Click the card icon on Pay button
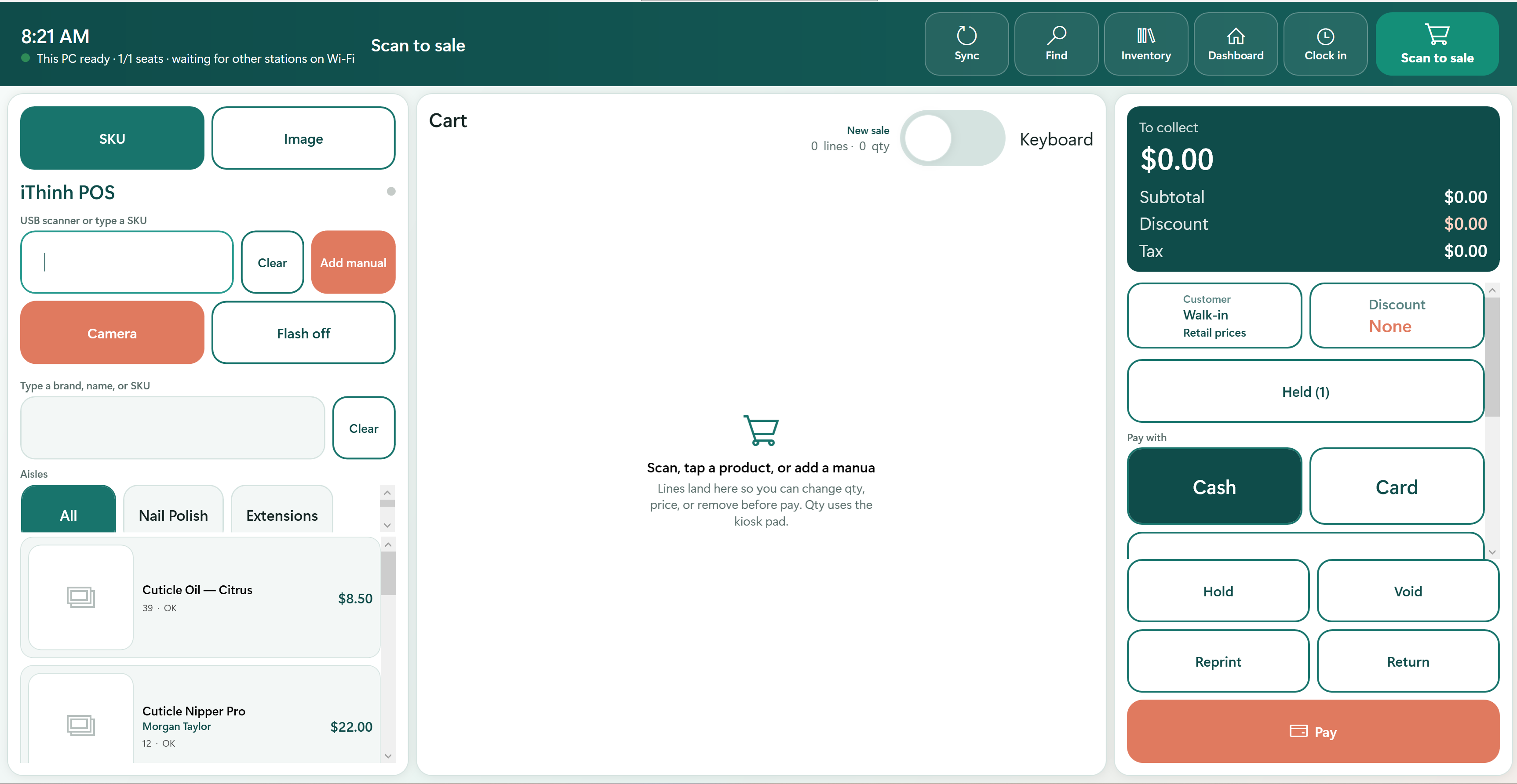 click(1298, 731)
